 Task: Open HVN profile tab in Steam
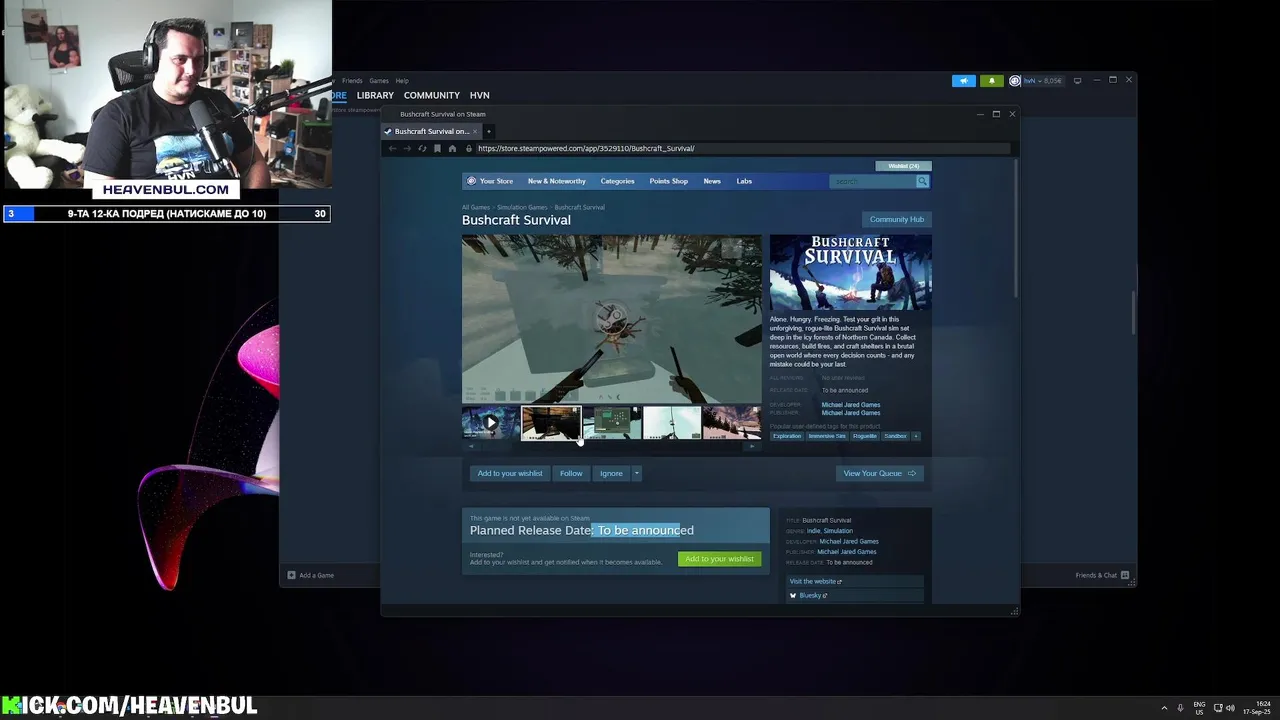(x=480, y=95)
